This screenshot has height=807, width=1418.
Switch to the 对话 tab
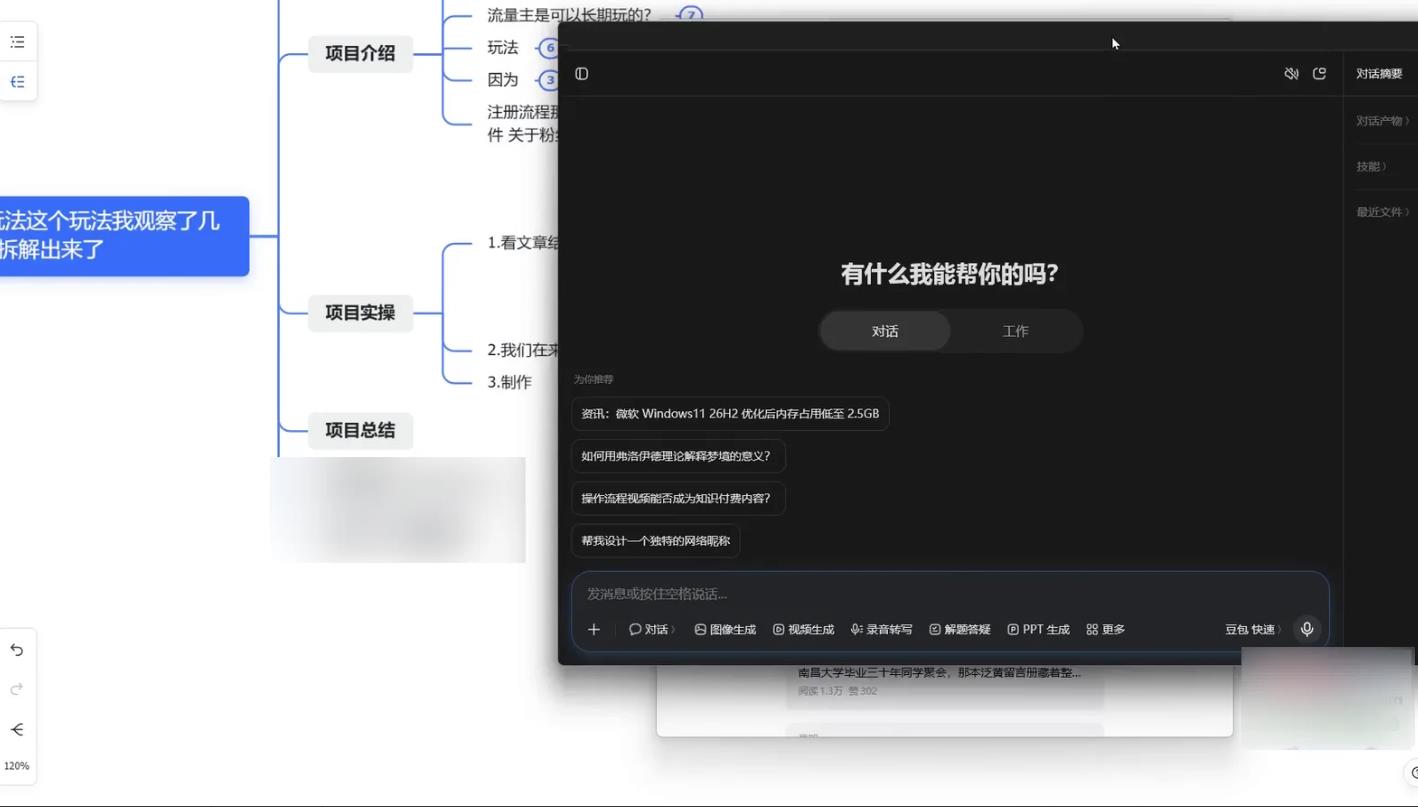tap(885, 331)
